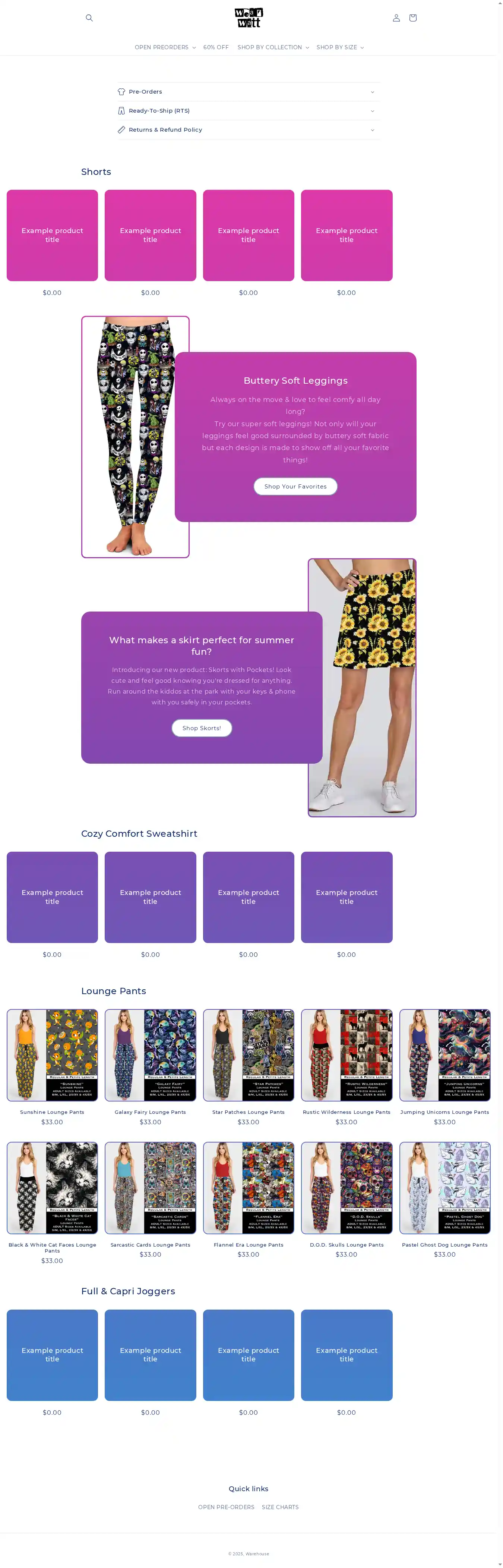503x1568 pixels.
Task: Click the Wear Watt logo
Action: [249, 18]
